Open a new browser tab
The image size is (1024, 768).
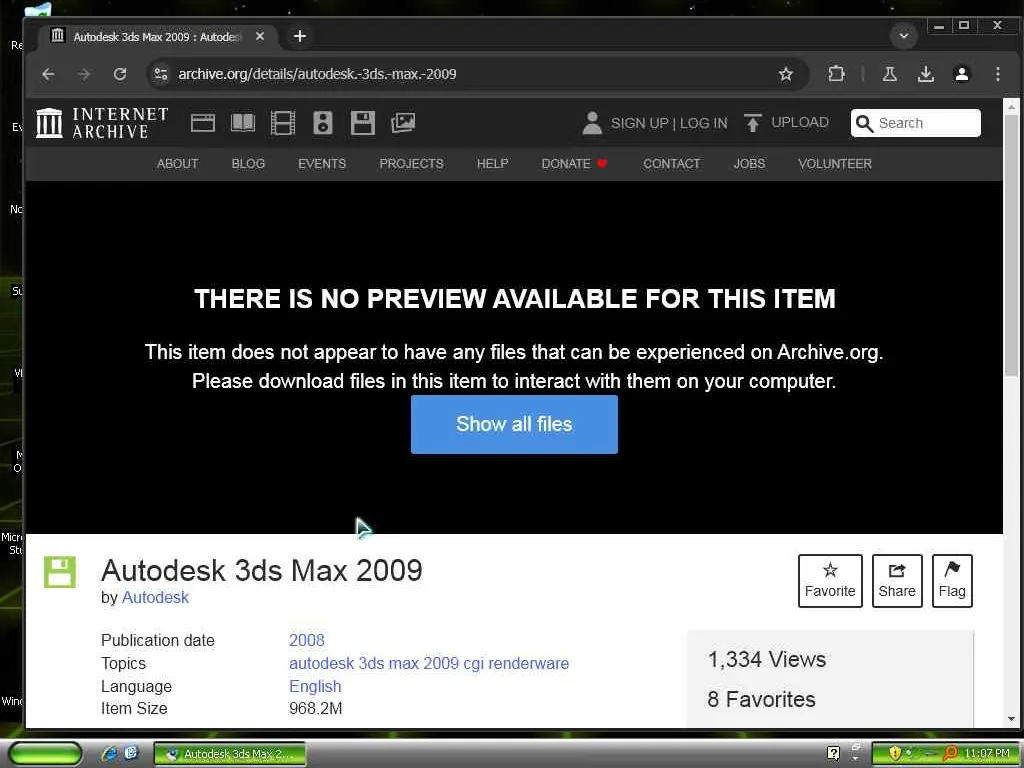point(300,36)
